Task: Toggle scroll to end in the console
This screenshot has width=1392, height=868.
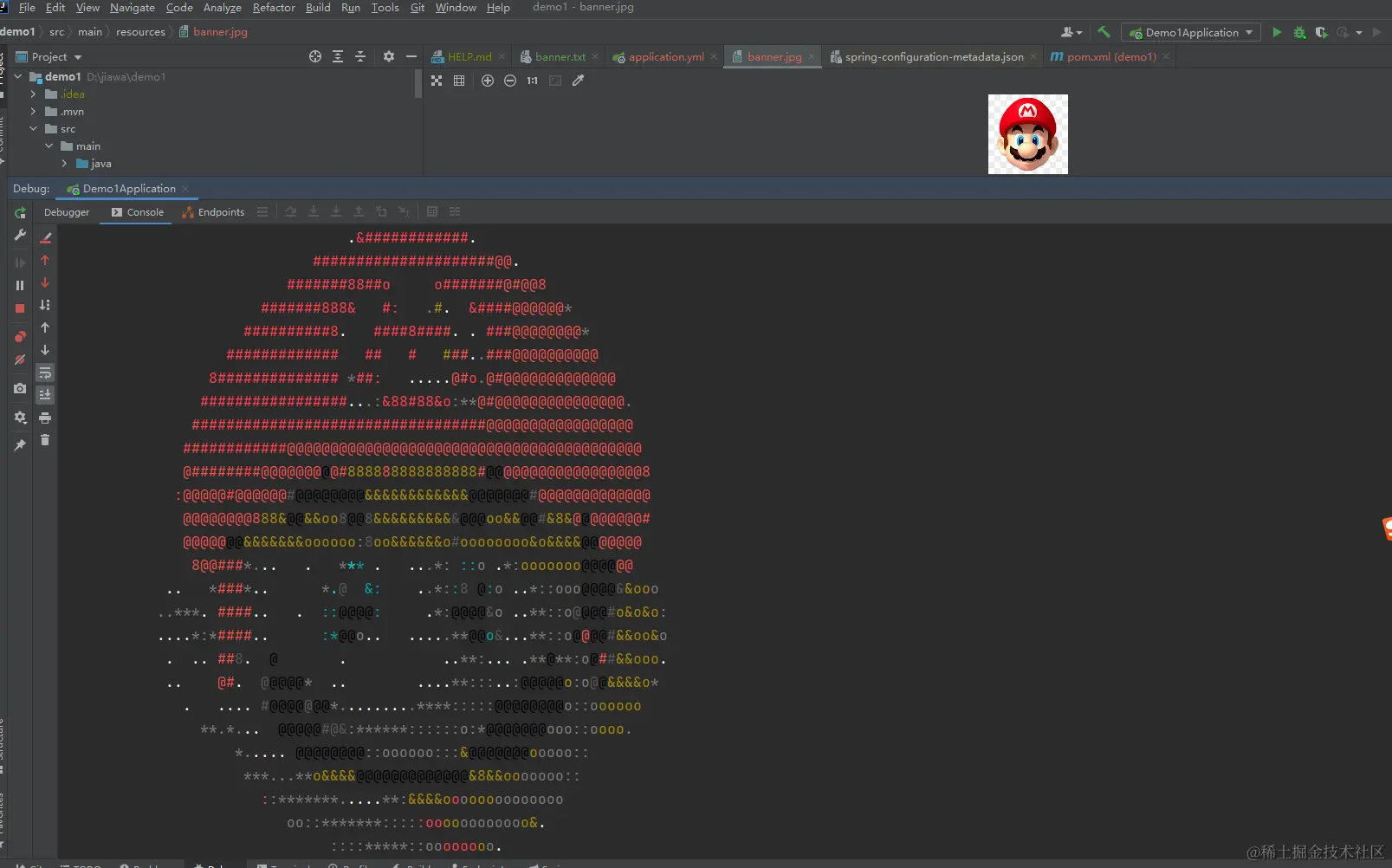Action: (45, 395)
